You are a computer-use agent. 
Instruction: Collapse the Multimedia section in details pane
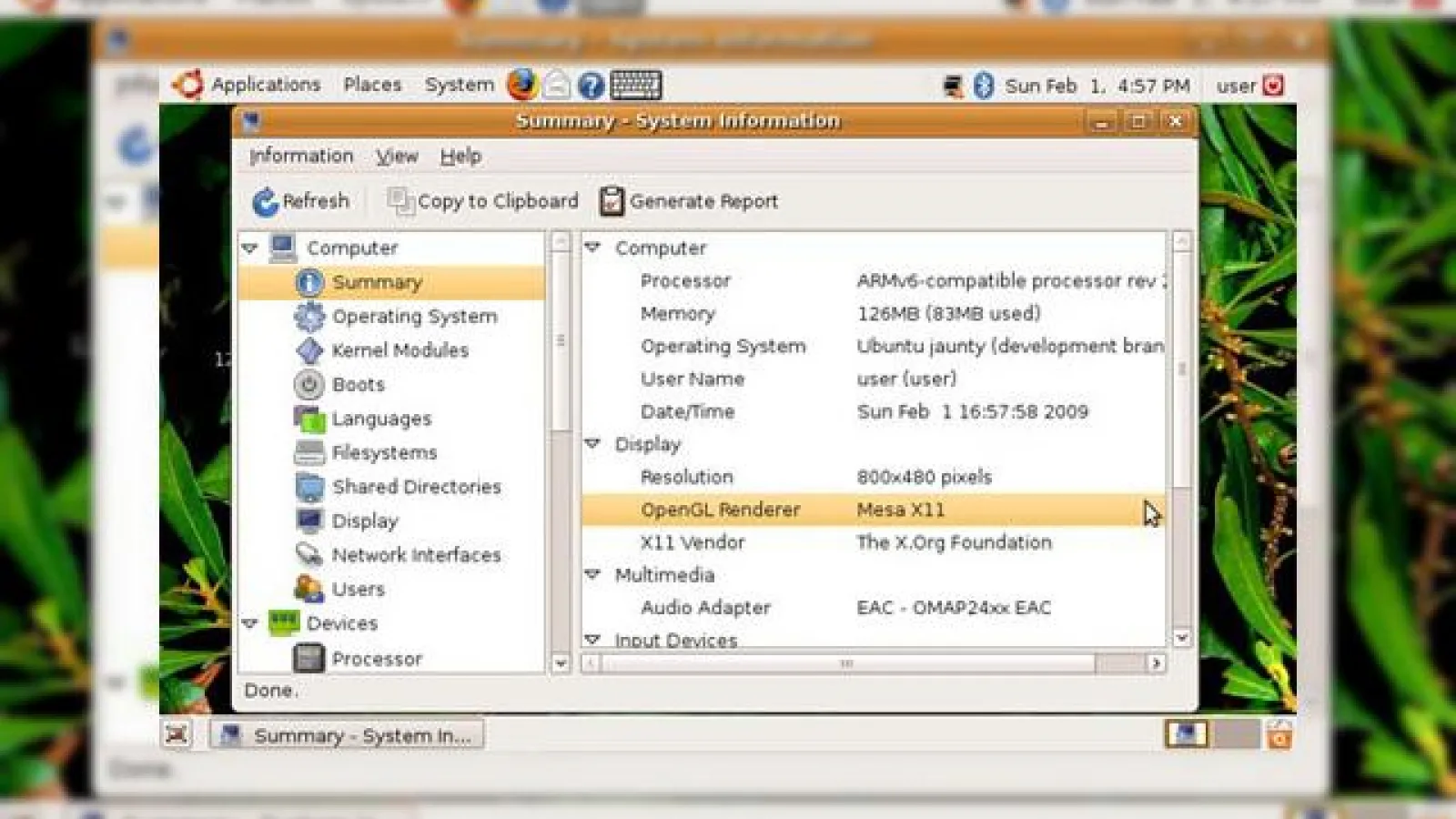coord(592,574)
